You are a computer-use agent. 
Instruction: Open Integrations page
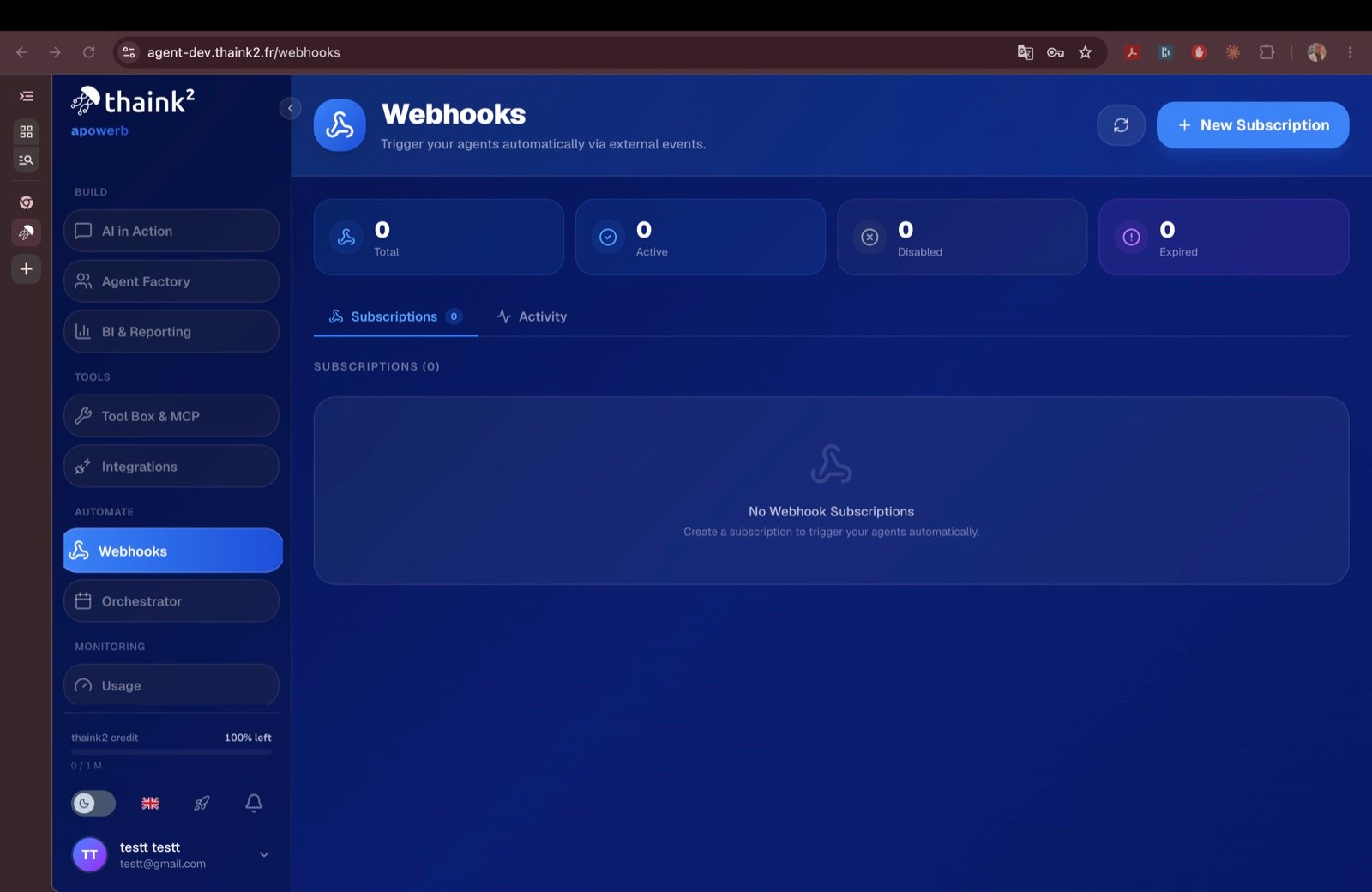tap(171, 466)
